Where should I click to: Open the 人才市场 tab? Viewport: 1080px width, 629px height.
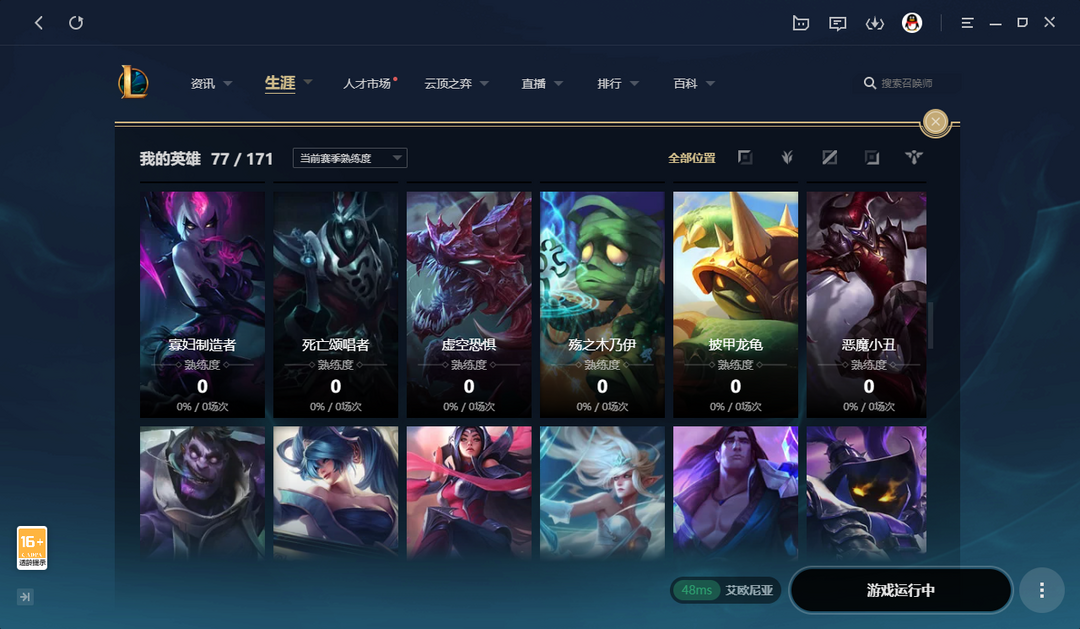click(x=367, y=83)
